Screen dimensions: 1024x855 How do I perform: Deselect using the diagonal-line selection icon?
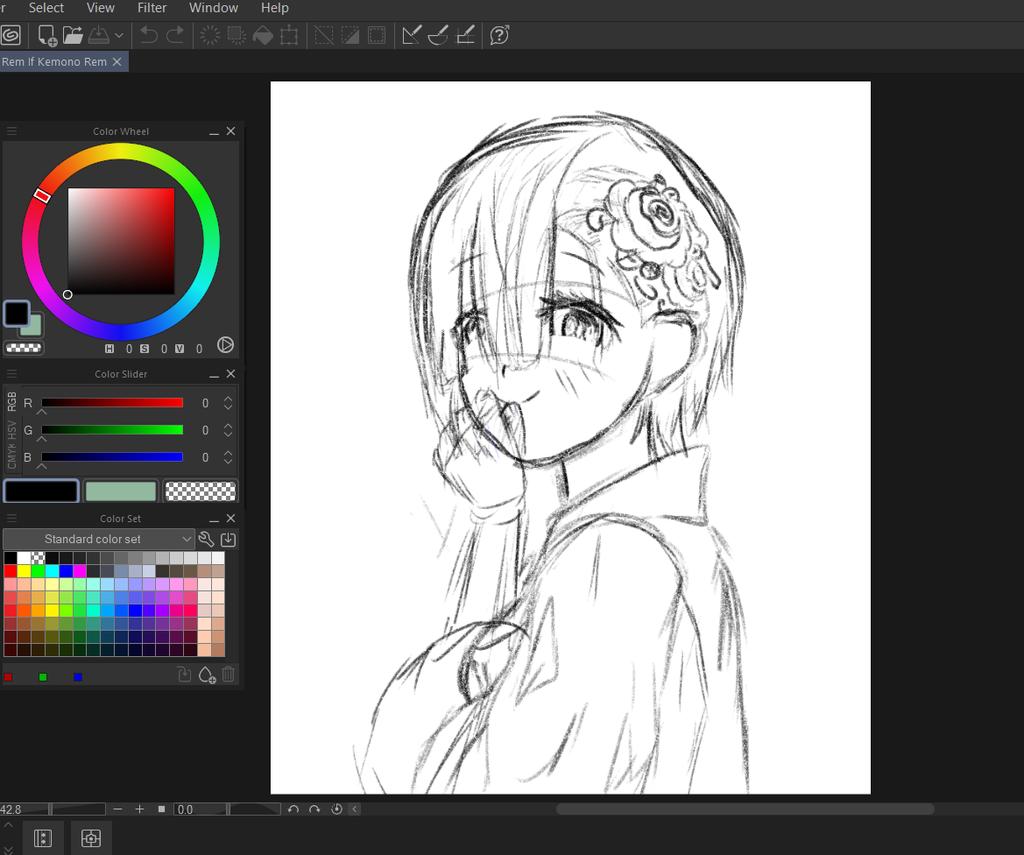point(324,35)
